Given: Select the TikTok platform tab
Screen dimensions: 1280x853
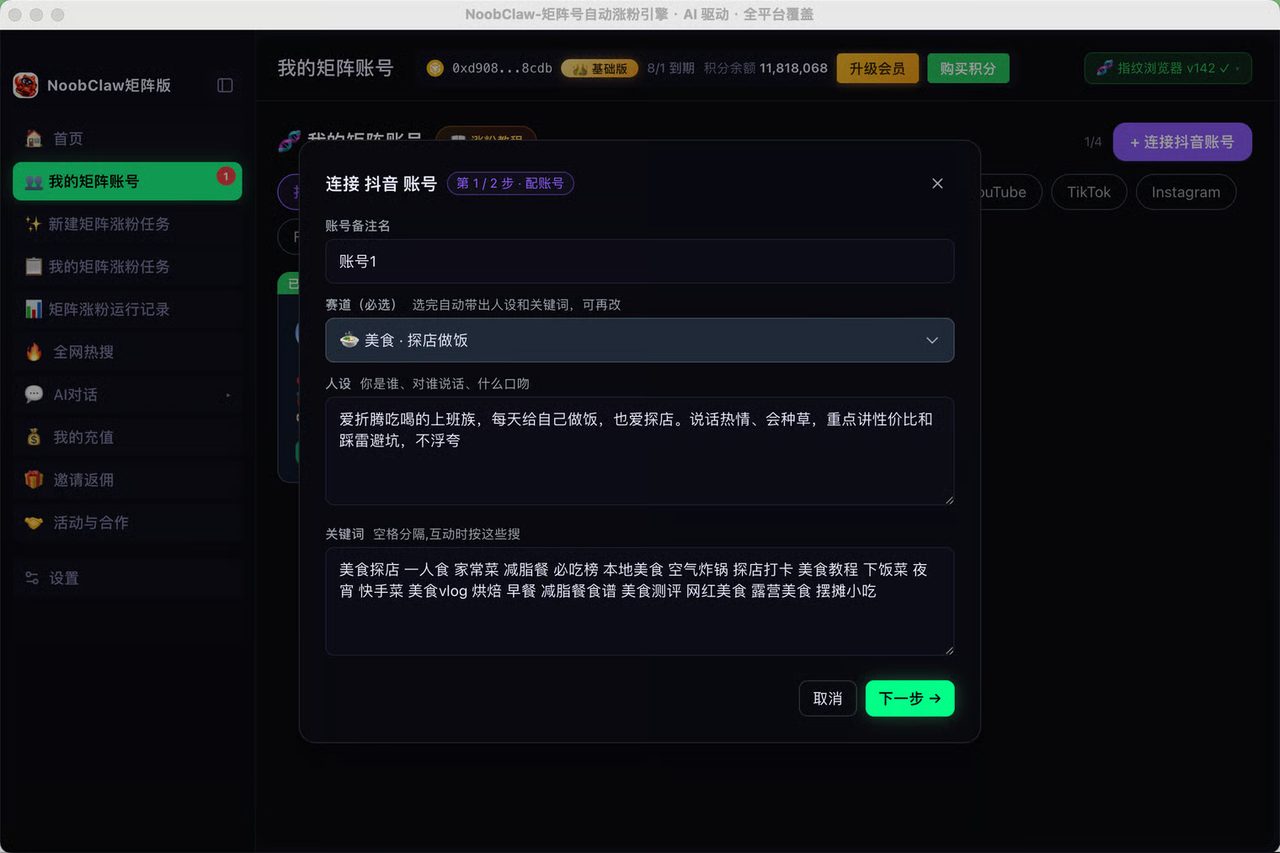Looking at the screenshot, I should click(1089, 192).
